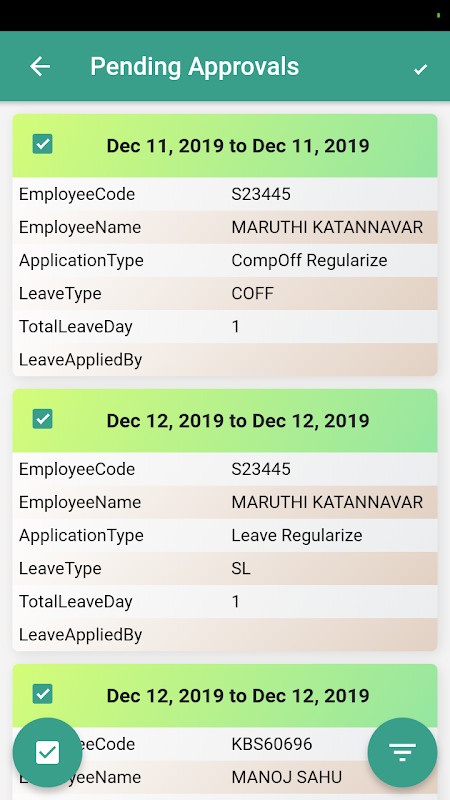Tap the approve checkmark in header
Screen dimensions: 450x800
coord(420,69)
